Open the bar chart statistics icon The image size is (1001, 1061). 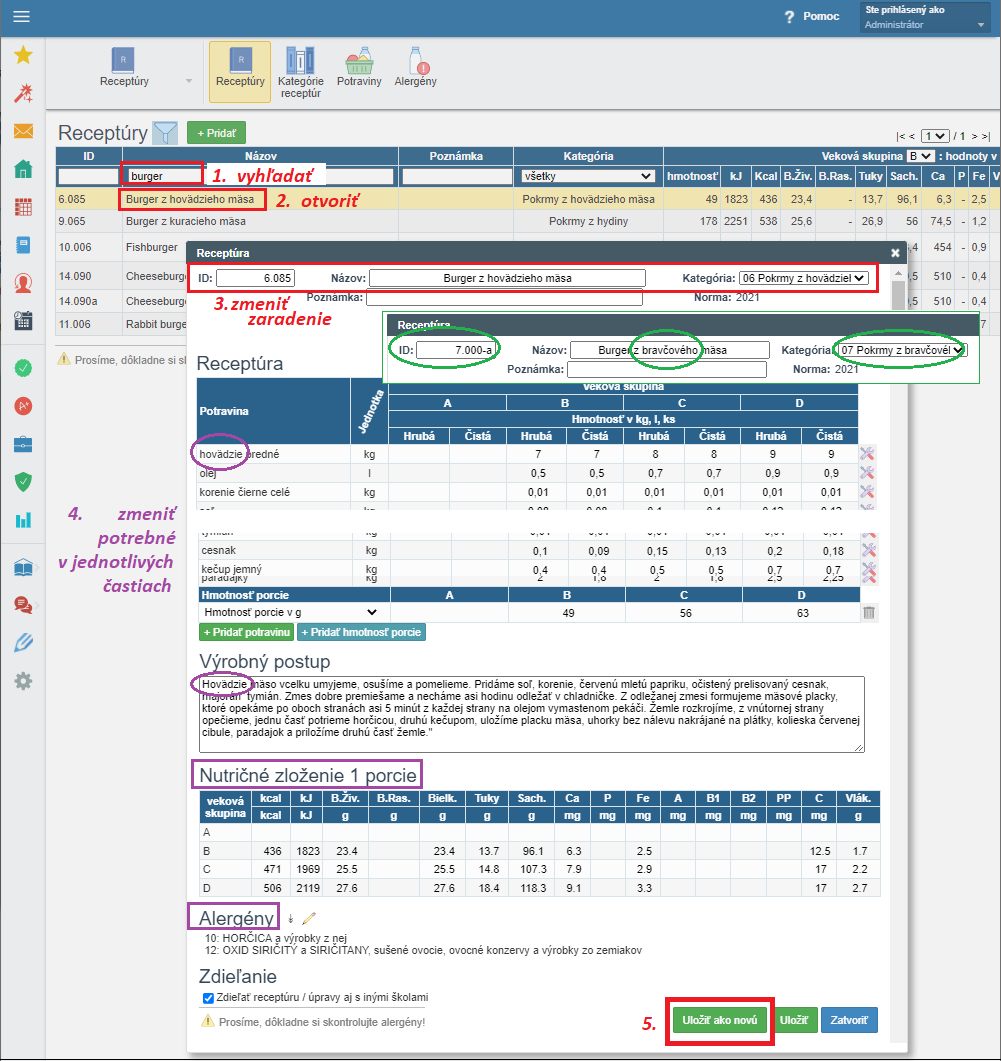[x=23, y=520]
